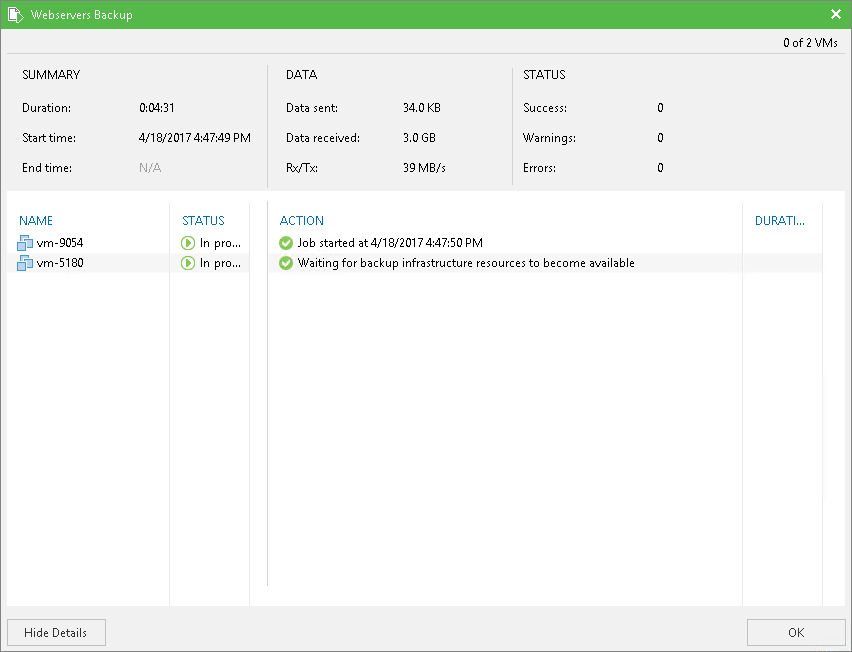Click the Data received value 3.0 GB
852x652 pixels.
419,137
